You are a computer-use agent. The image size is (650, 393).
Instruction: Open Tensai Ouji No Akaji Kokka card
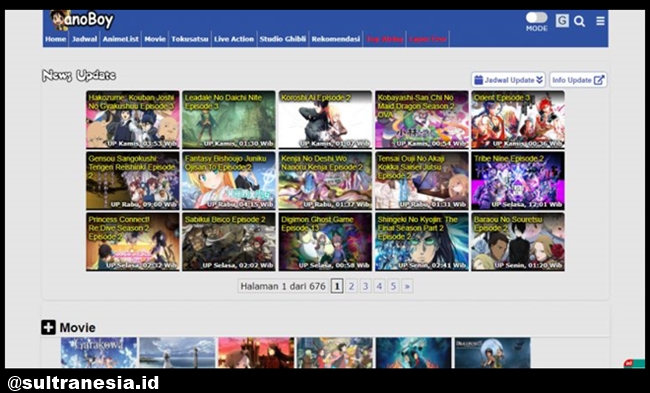click(422, 180)
